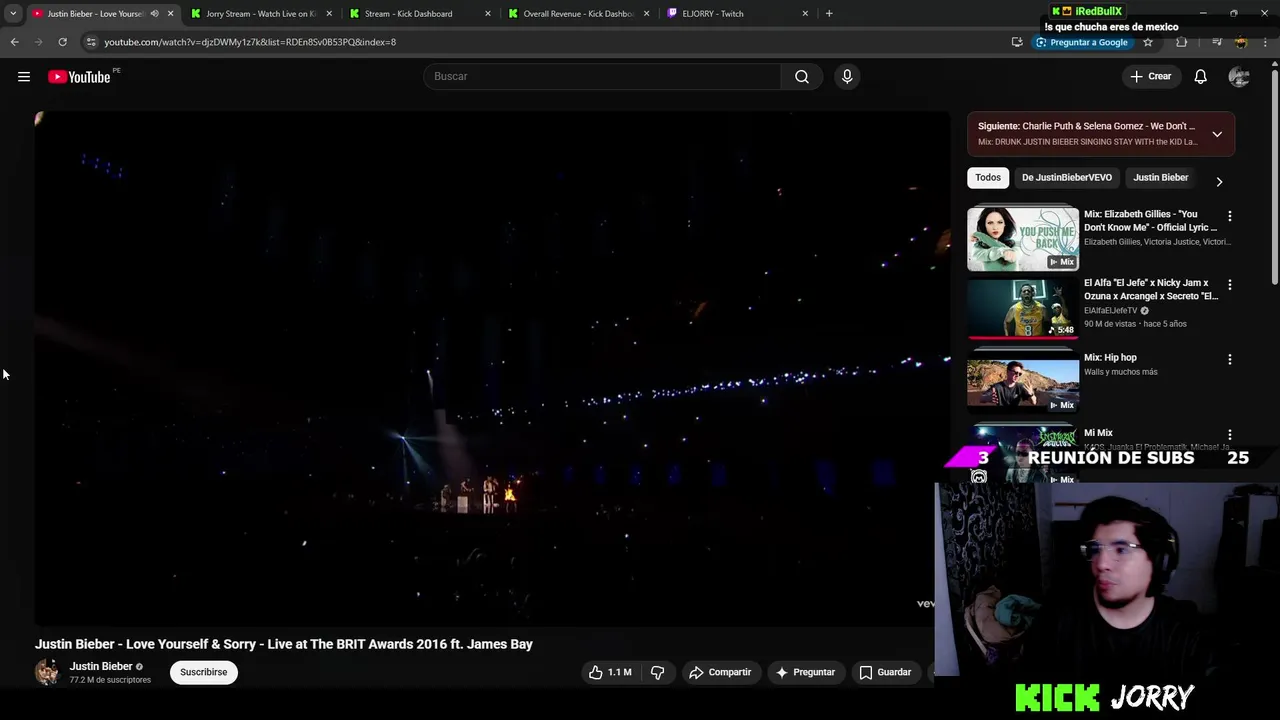1280x720 pixels.
Task: Open YouTube notifications bell
Action: pyautogui.click(x=1201, y=77)
